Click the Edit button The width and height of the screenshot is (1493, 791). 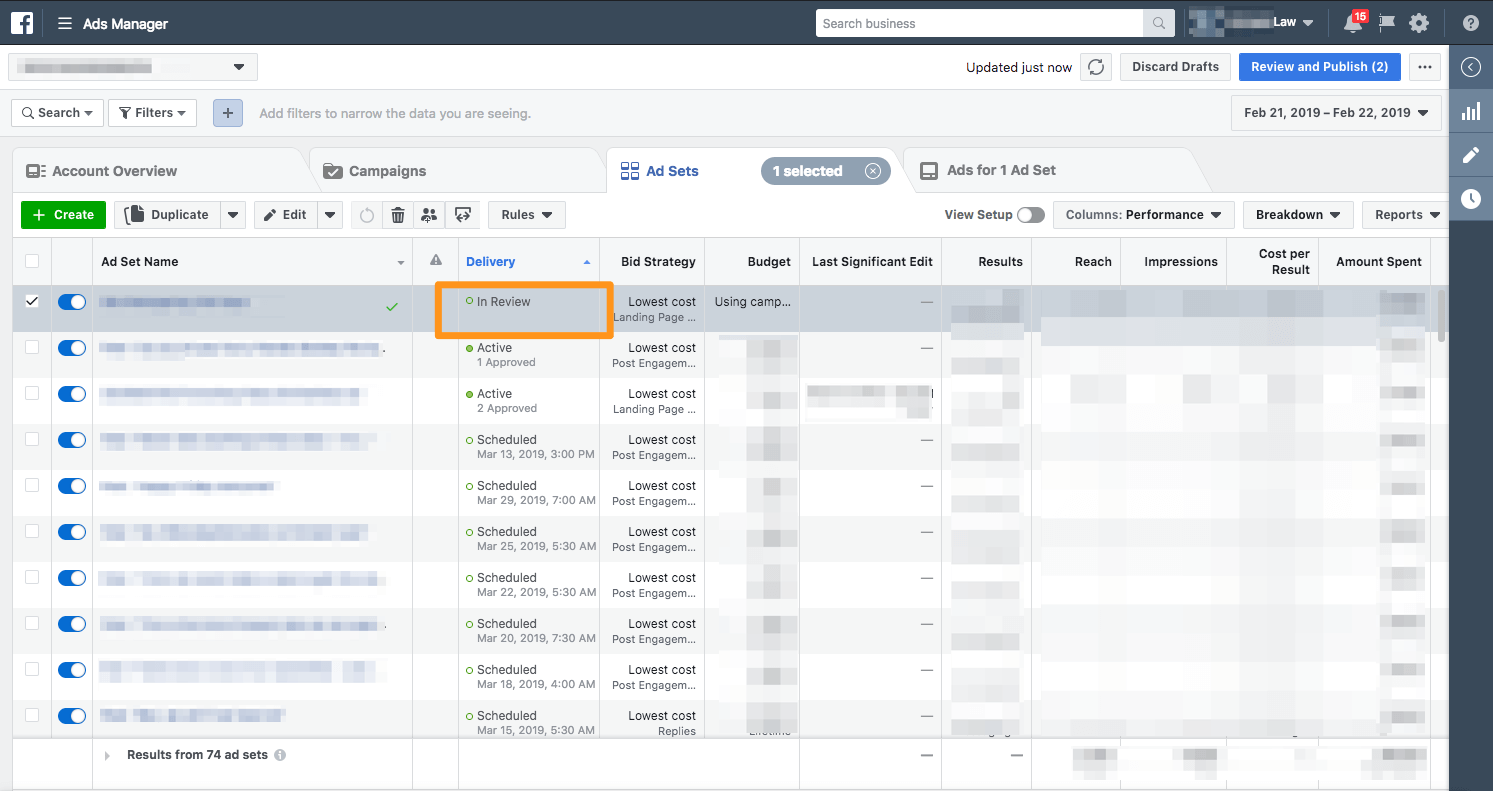pyautogui.click(x=286, y=215)
